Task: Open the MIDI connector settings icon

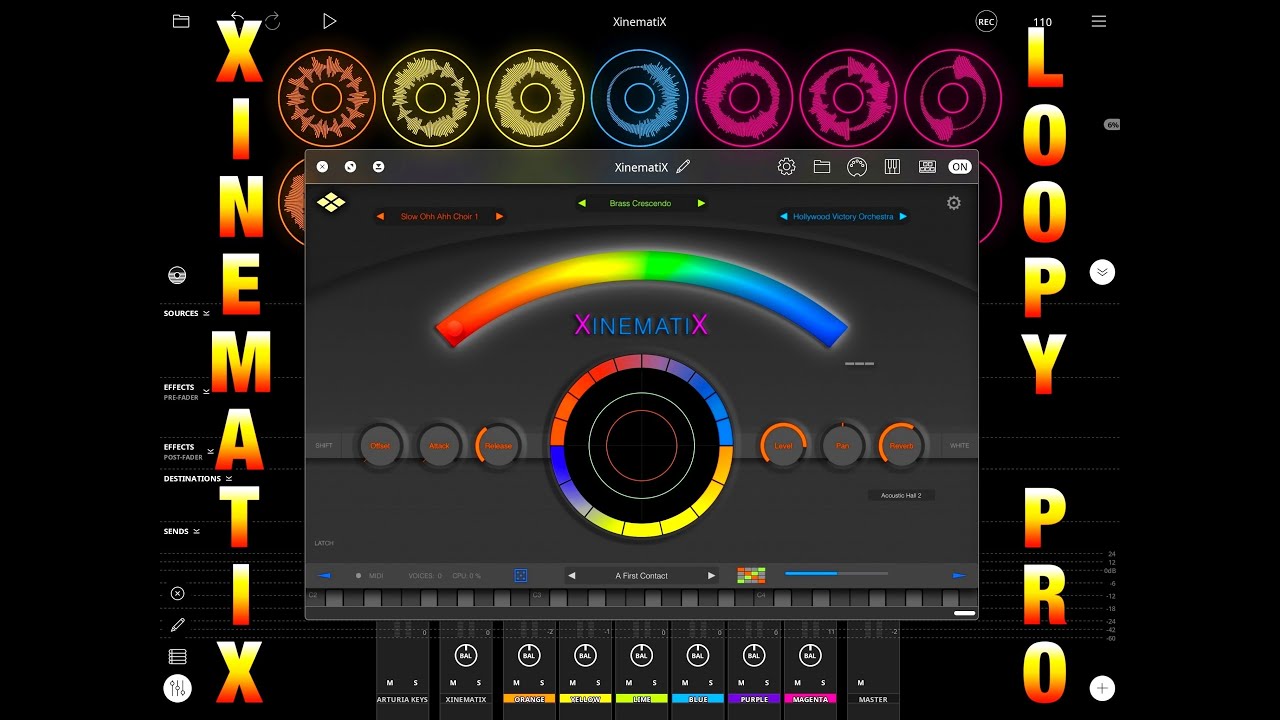Action: pyautogui.click(x=857, y=167)
